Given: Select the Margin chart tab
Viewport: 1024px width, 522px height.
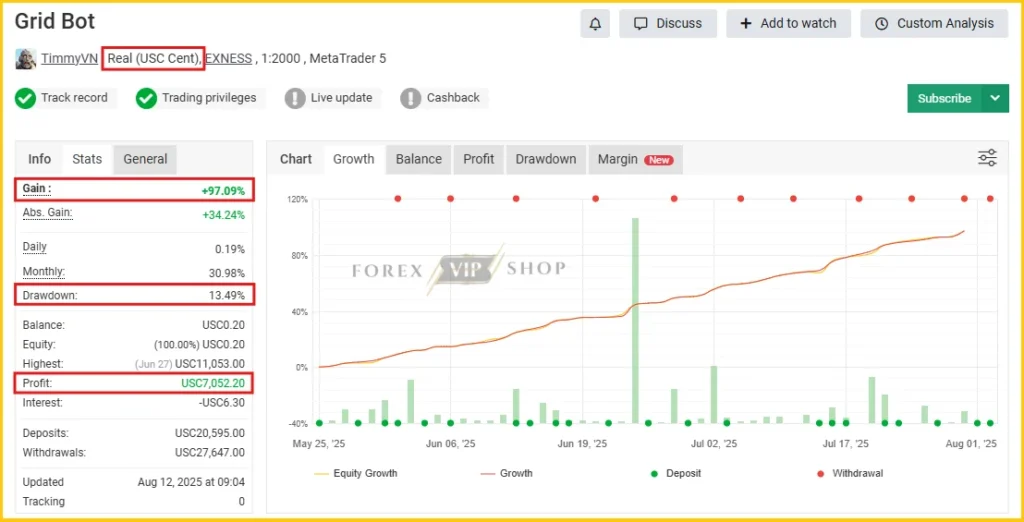Looking at the screenshot, I should click(635, 159).
